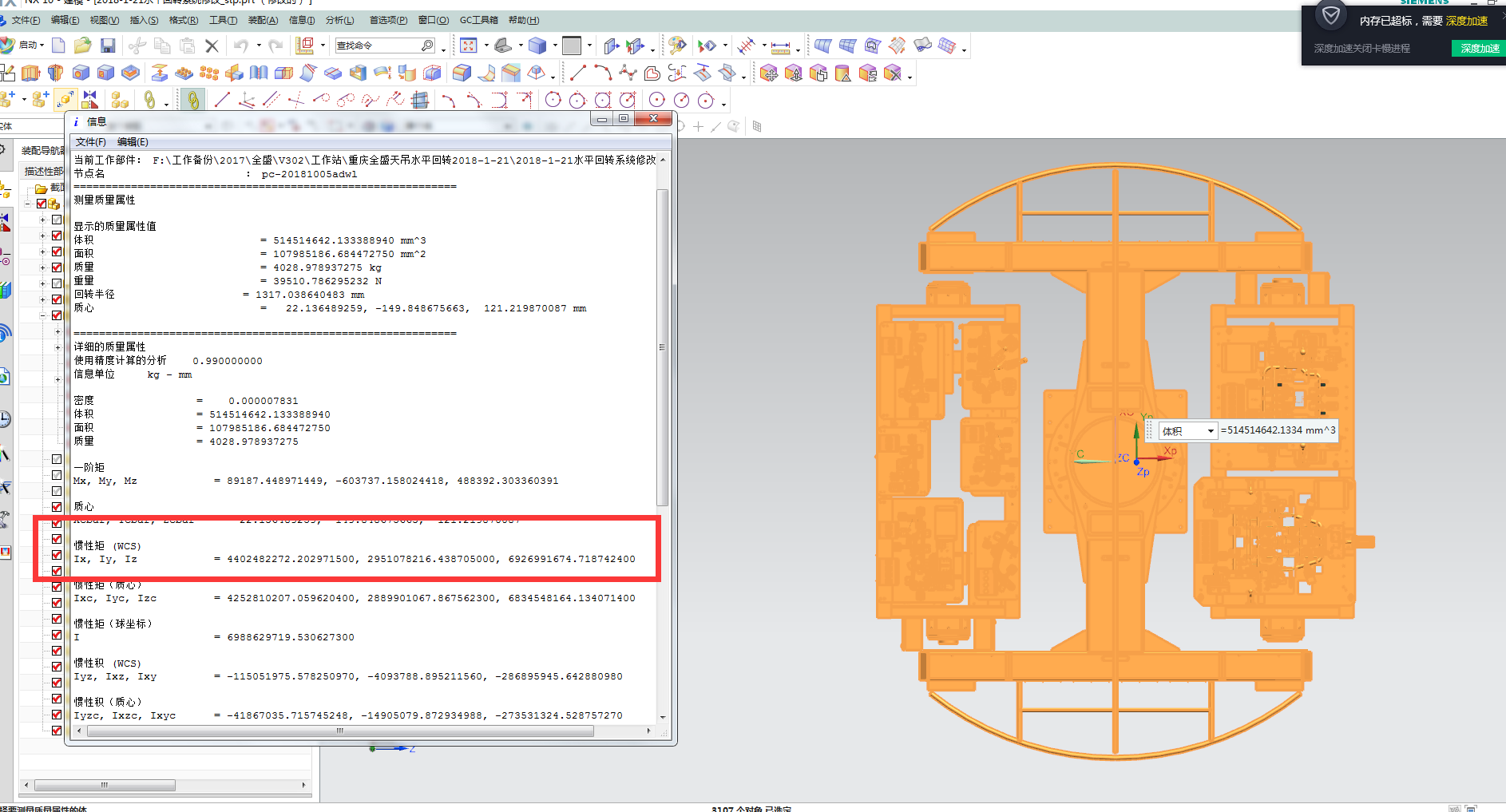Viewport: 1506px width, 812px height.
Task: Toggle the bottommost checkbox in assembly navigator
Action: [x=57, y=731]
